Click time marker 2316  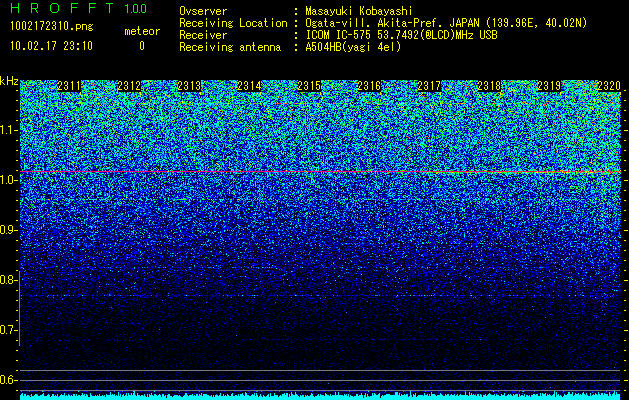tap(369, 86)
